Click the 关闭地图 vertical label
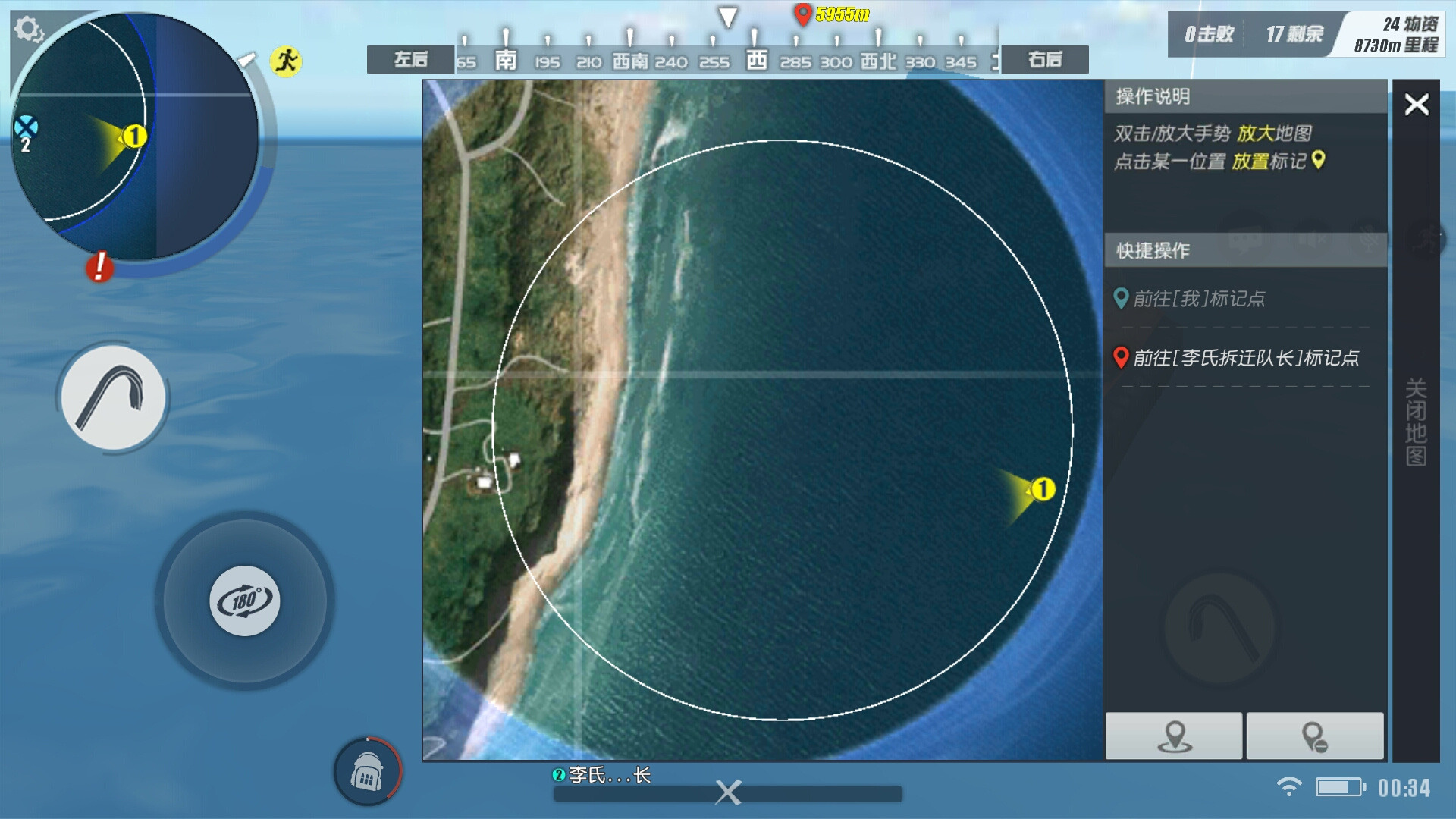The width and height of the screenshot is (1456, 819). click(1416, 422)
